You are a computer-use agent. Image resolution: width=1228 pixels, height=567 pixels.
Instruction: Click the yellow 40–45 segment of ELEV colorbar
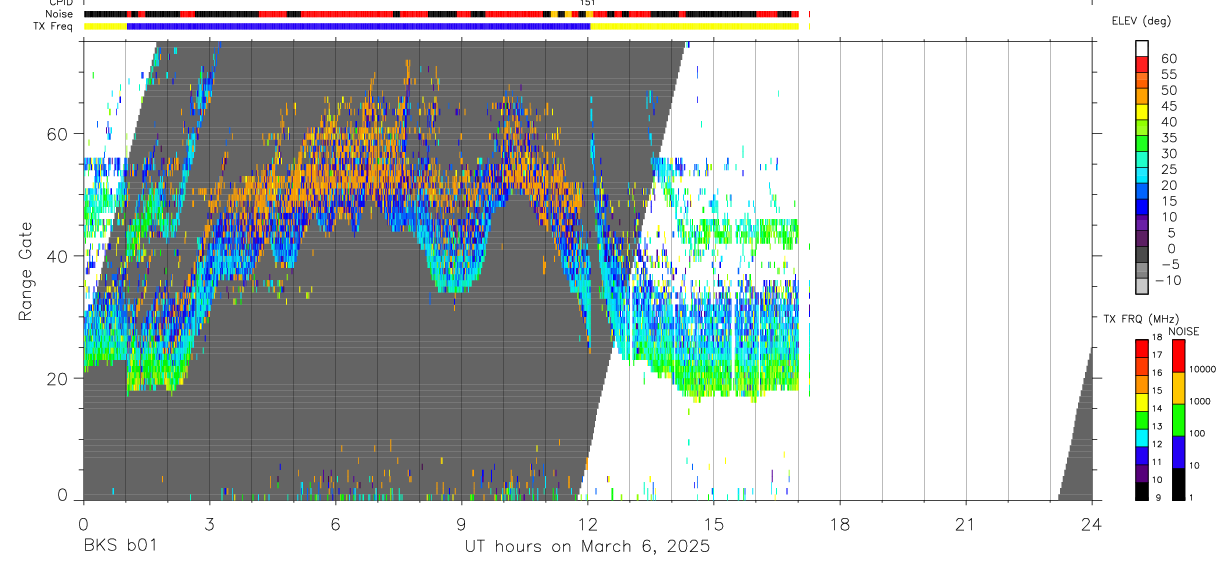pos(1142,114)
